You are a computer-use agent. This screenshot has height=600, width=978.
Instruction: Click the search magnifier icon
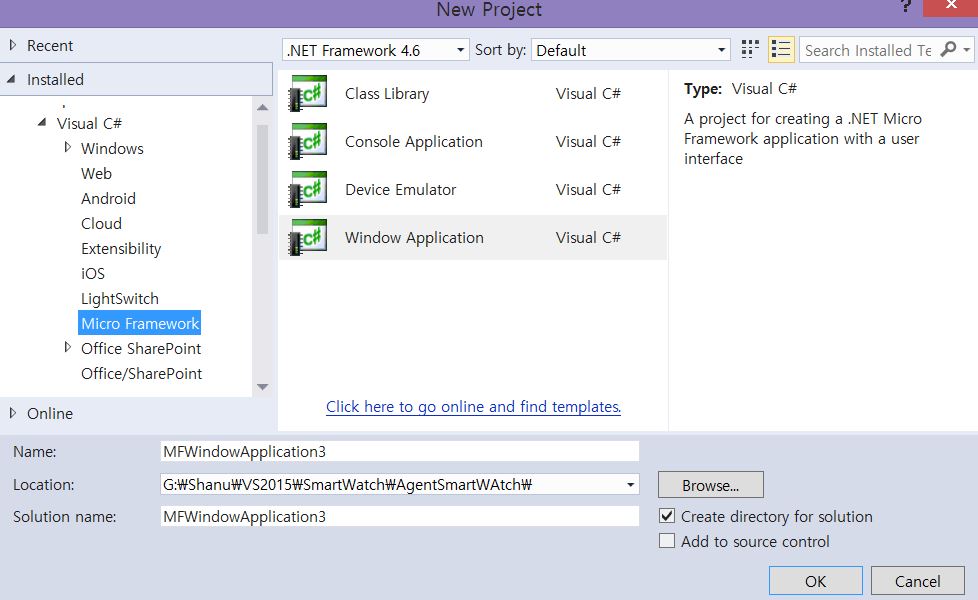pos(948,49)
